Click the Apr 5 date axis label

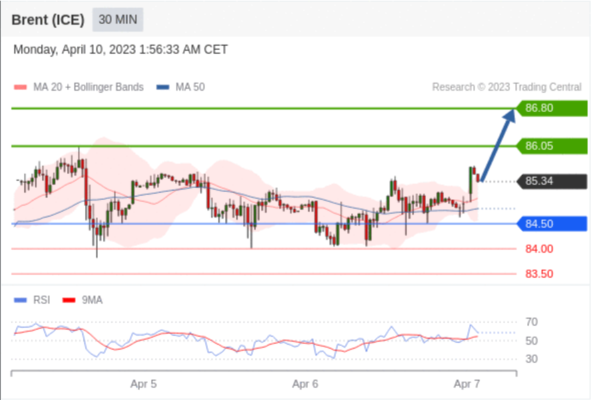click(x=143, y=384)
